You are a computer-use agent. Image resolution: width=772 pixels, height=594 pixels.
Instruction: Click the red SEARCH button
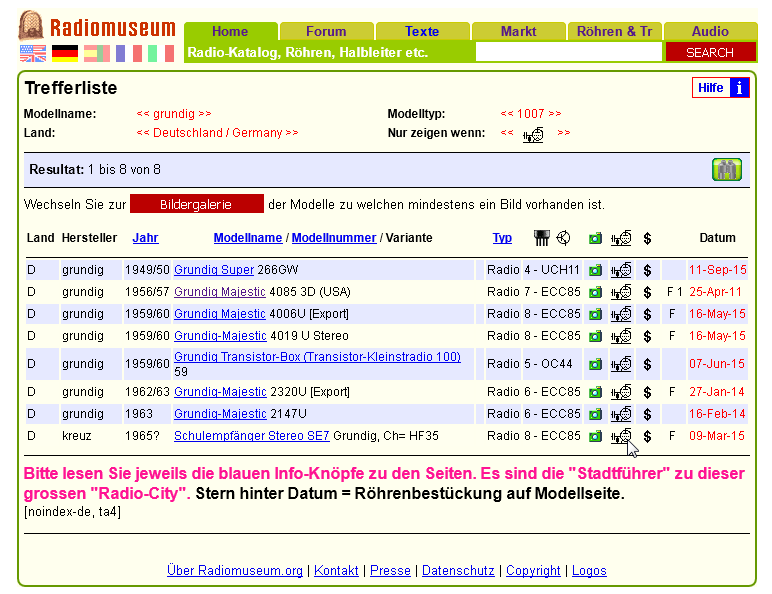[x=710, y=52]
